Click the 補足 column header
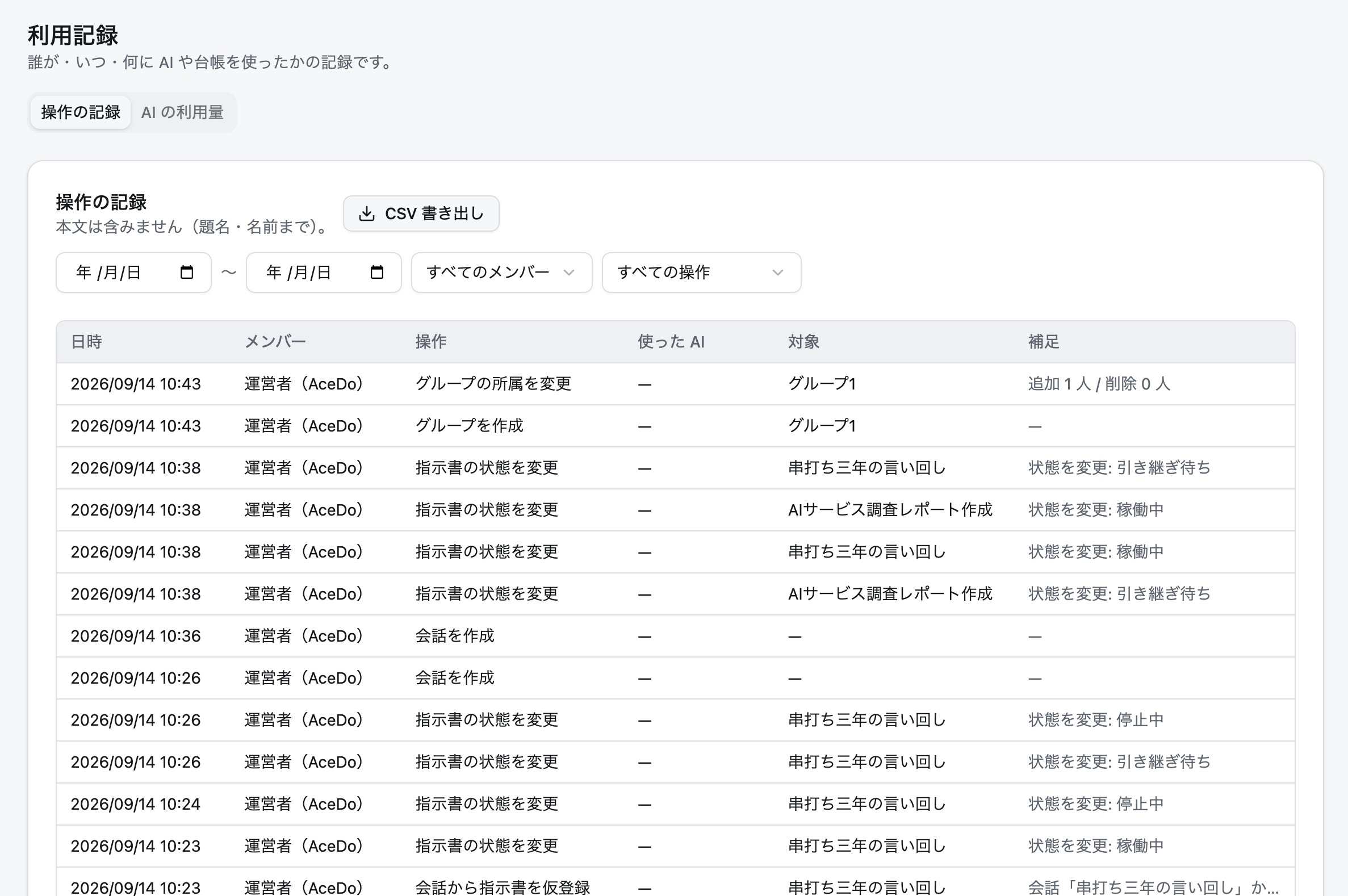 [1044, 342]
